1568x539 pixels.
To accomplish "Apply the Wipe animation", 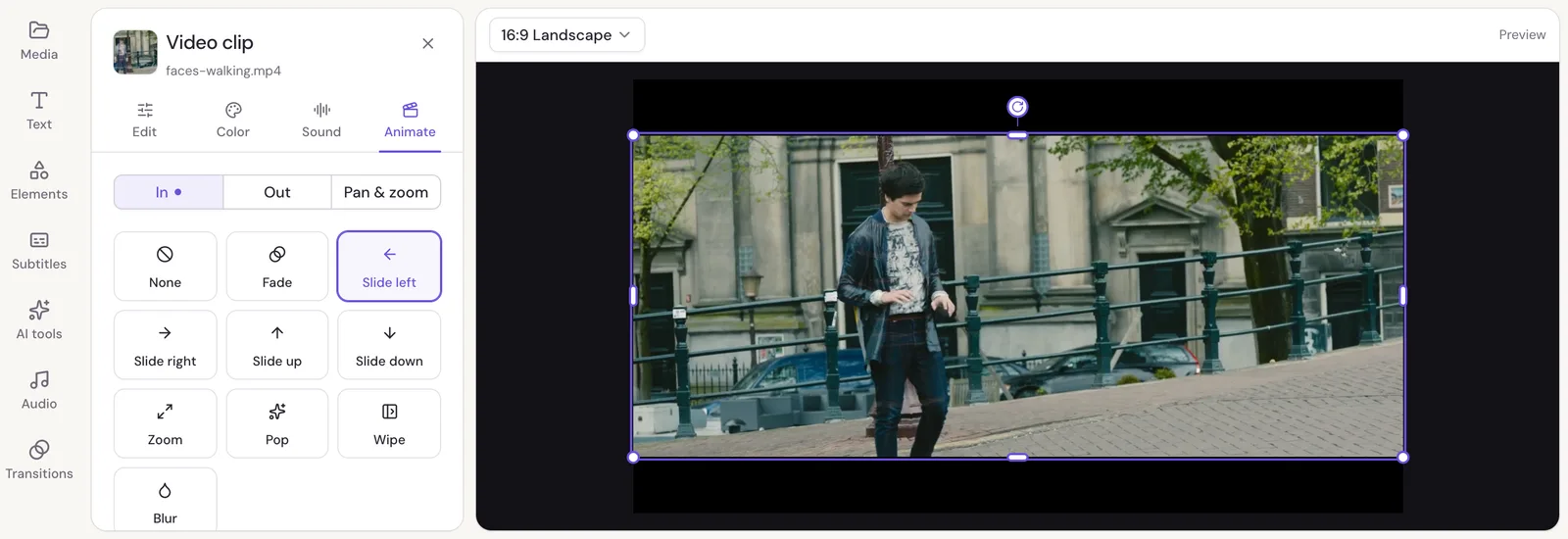I will pos(389,423).
